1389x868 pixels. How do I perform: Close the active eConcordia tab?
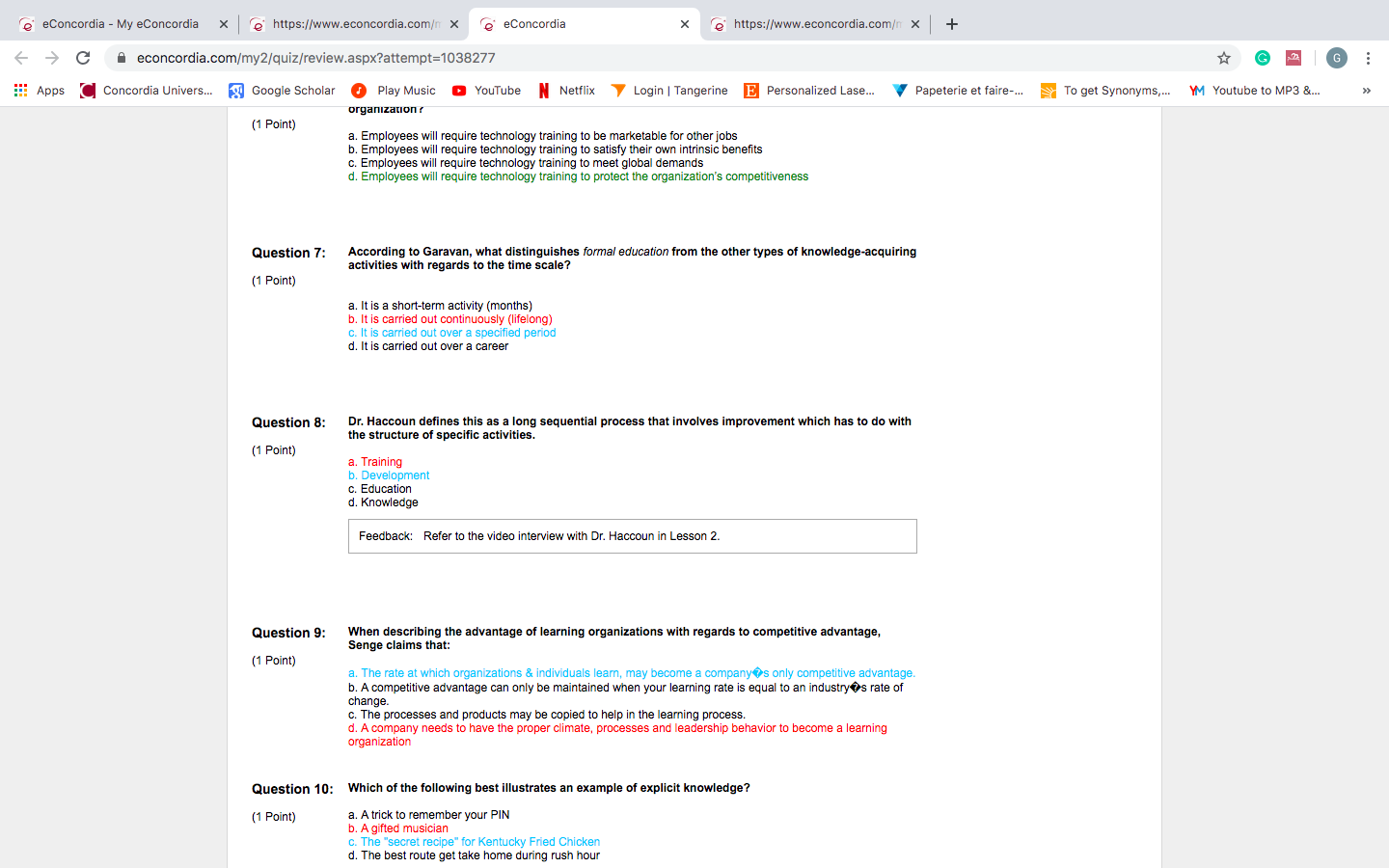coord(685,24)
